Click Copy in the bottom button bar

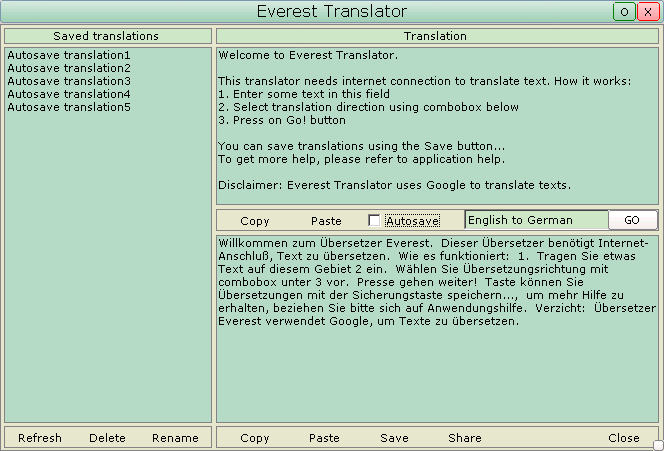[x=255, y=438]
